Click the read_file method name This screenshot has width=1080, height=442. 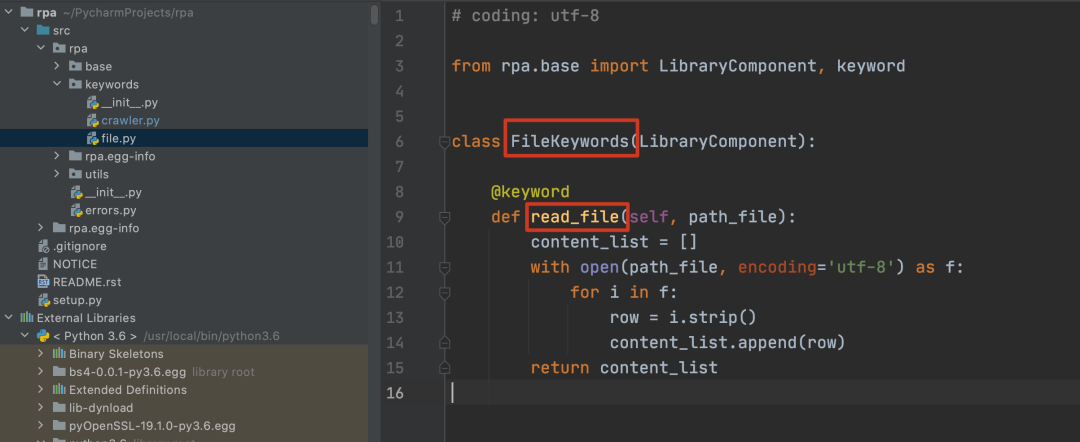tap(574, 218)
